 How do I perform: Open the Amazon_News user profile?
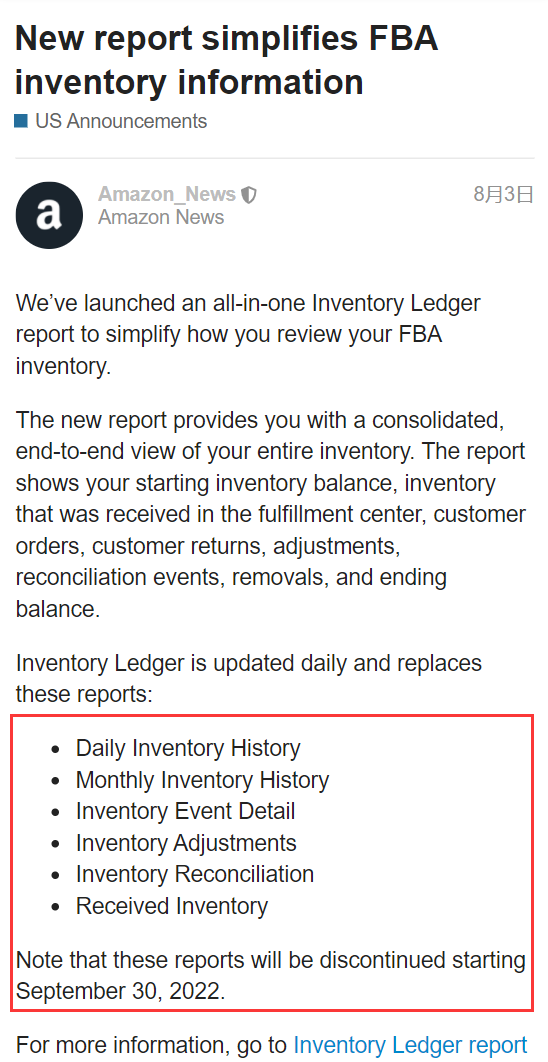tap(167, 194)
